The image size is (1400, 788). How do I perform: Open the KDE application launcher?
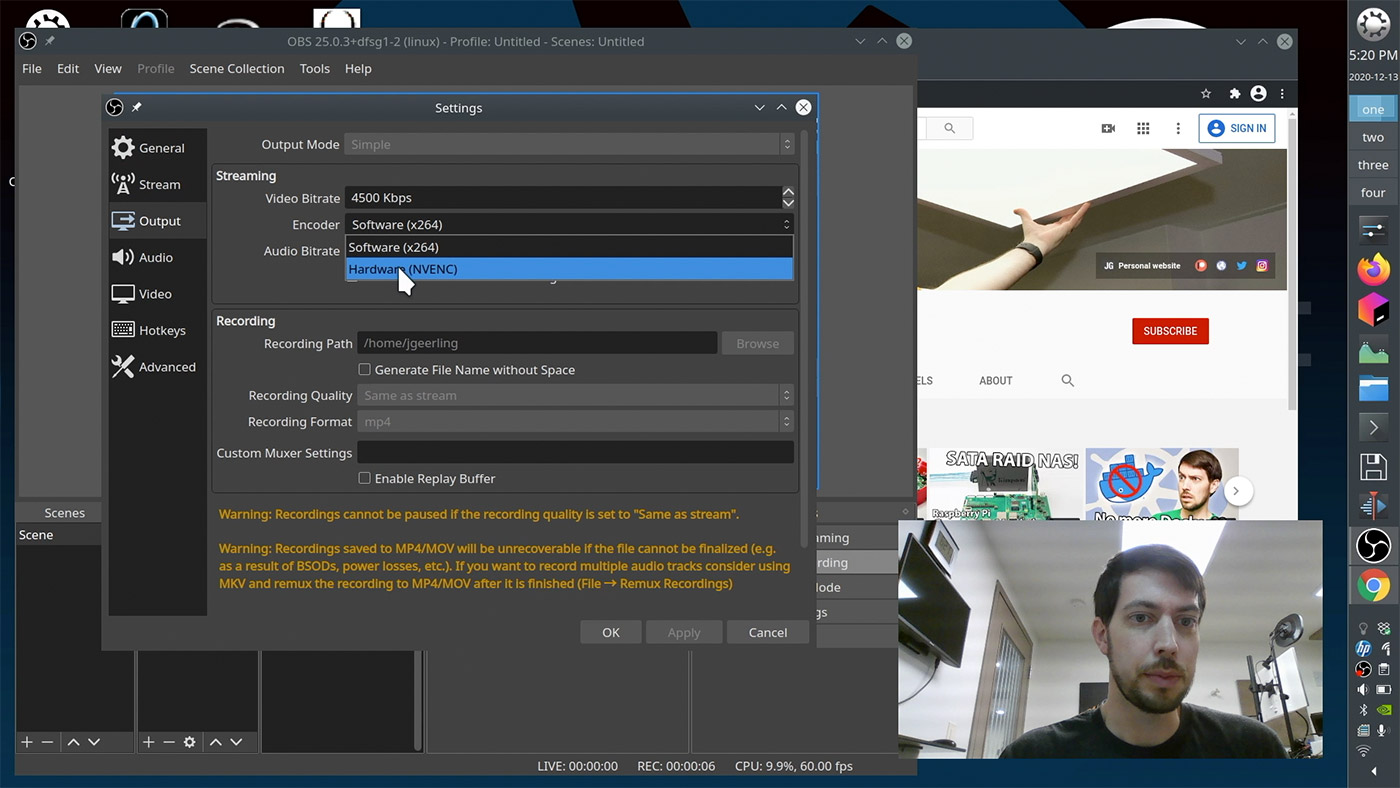coord(1373,22)
